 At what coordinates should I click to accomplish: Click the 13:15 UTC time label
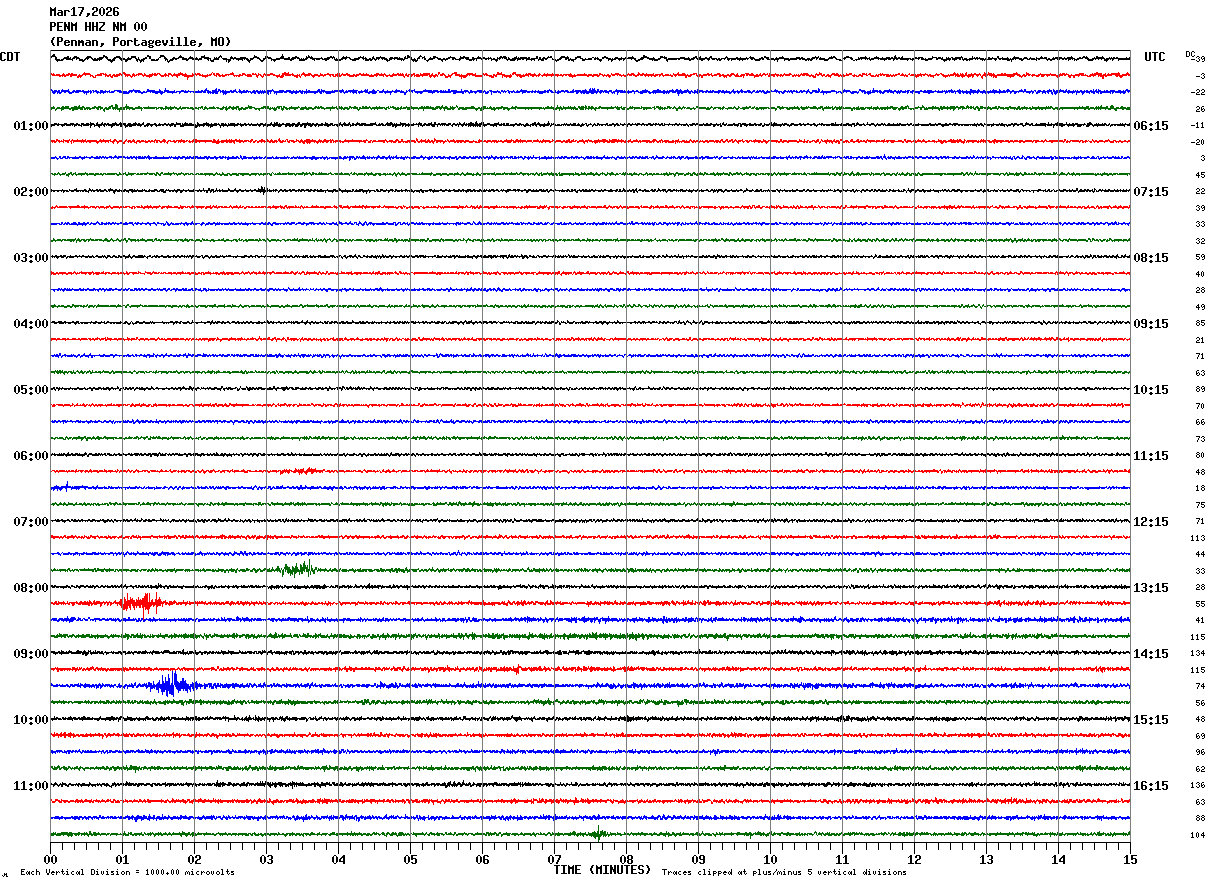(x=1151, y=588)
